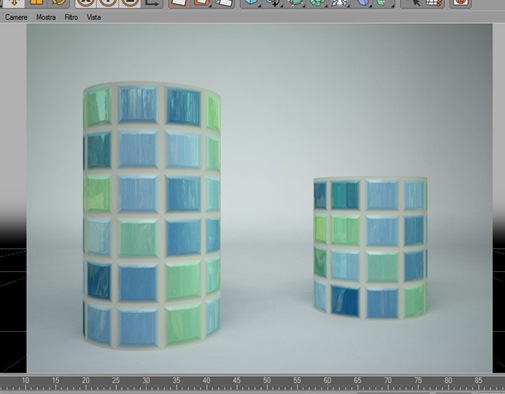Screen dimensions: 505x394
Task: Jump to frame 25 on the timeline
Action: 116,380
